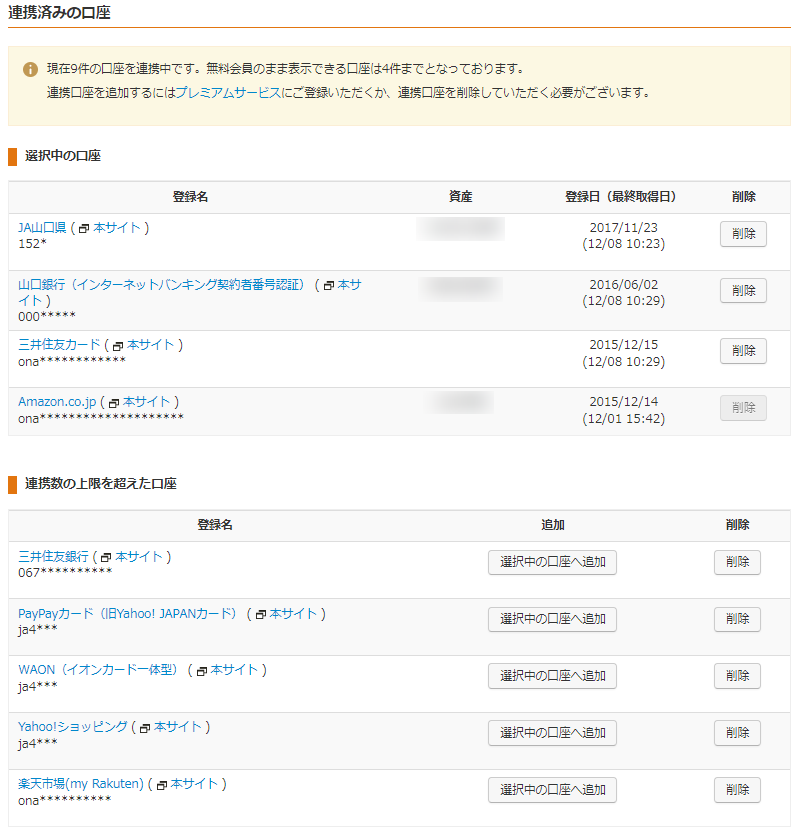Open 楽天市場(my Rakuten) account link

81,784
